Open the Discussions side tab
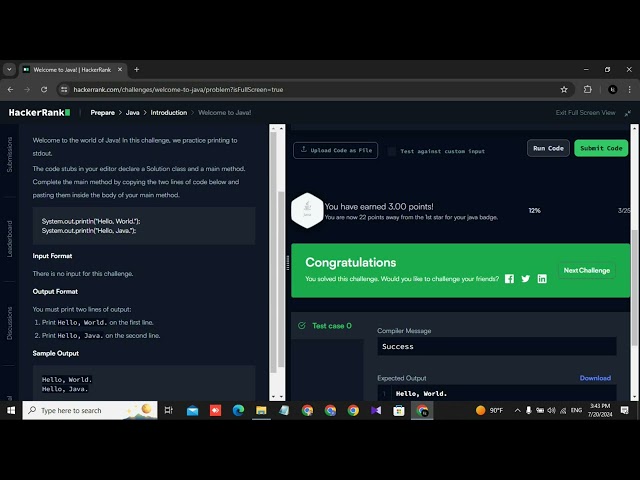 tap(9, 323)
